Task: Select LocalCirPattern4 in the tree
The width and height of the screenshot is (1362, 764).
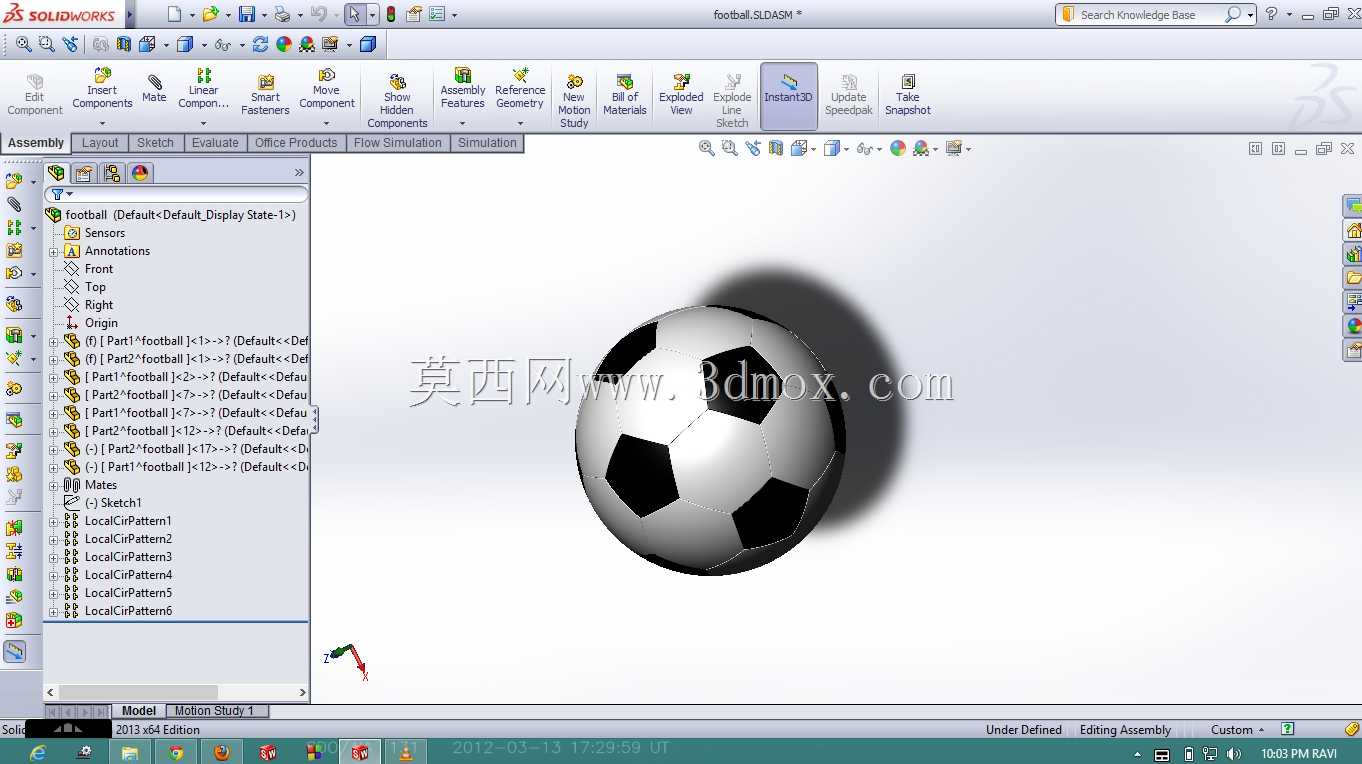Action: pyautogui.click(x=128, y=575)
